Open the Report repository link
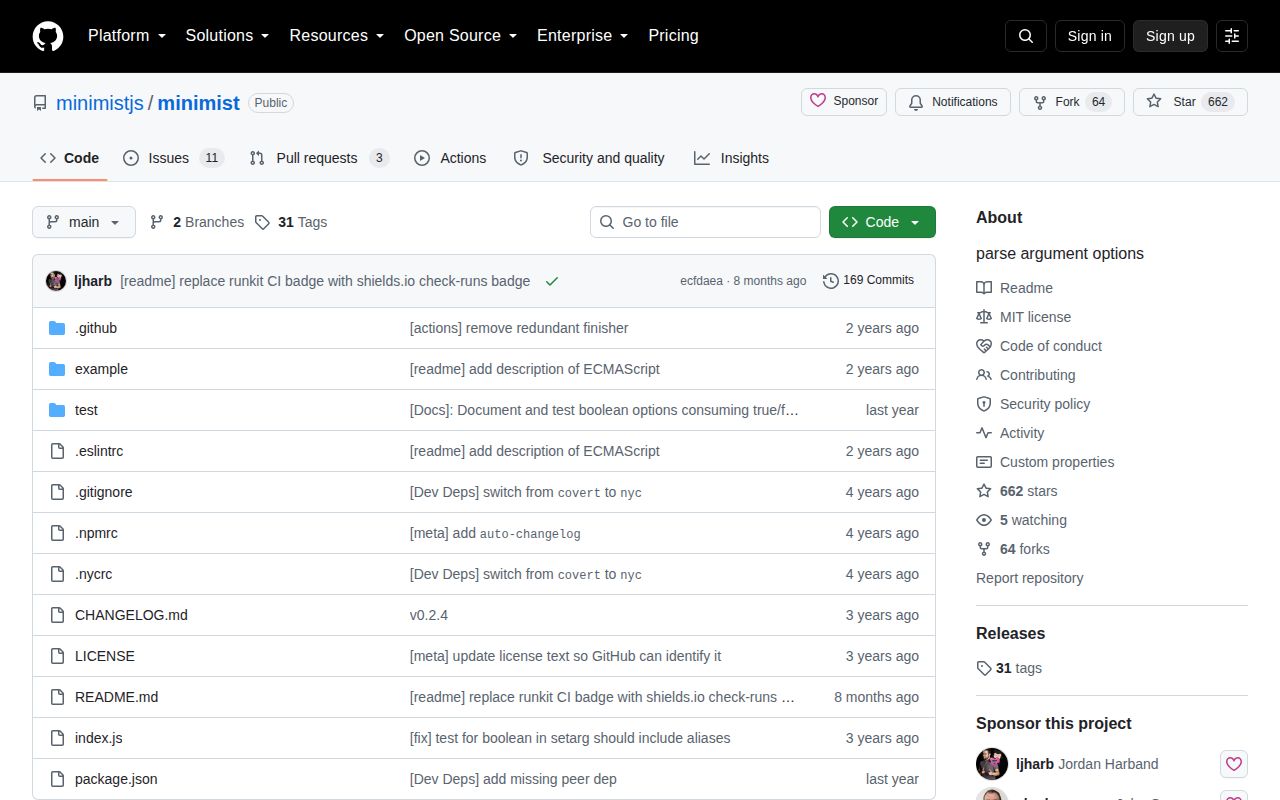Image resolution: width=1280 pixels, height=800 pixels. tap(1029, 578)
